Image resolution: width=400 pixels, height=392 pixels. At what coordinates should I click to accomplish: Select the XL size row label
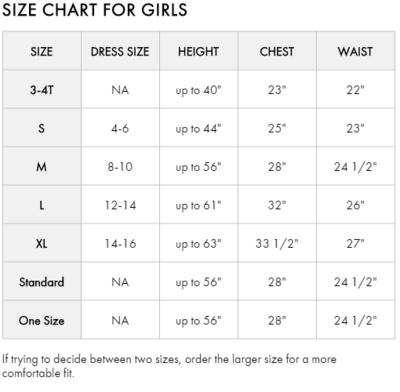pos(42,244)
